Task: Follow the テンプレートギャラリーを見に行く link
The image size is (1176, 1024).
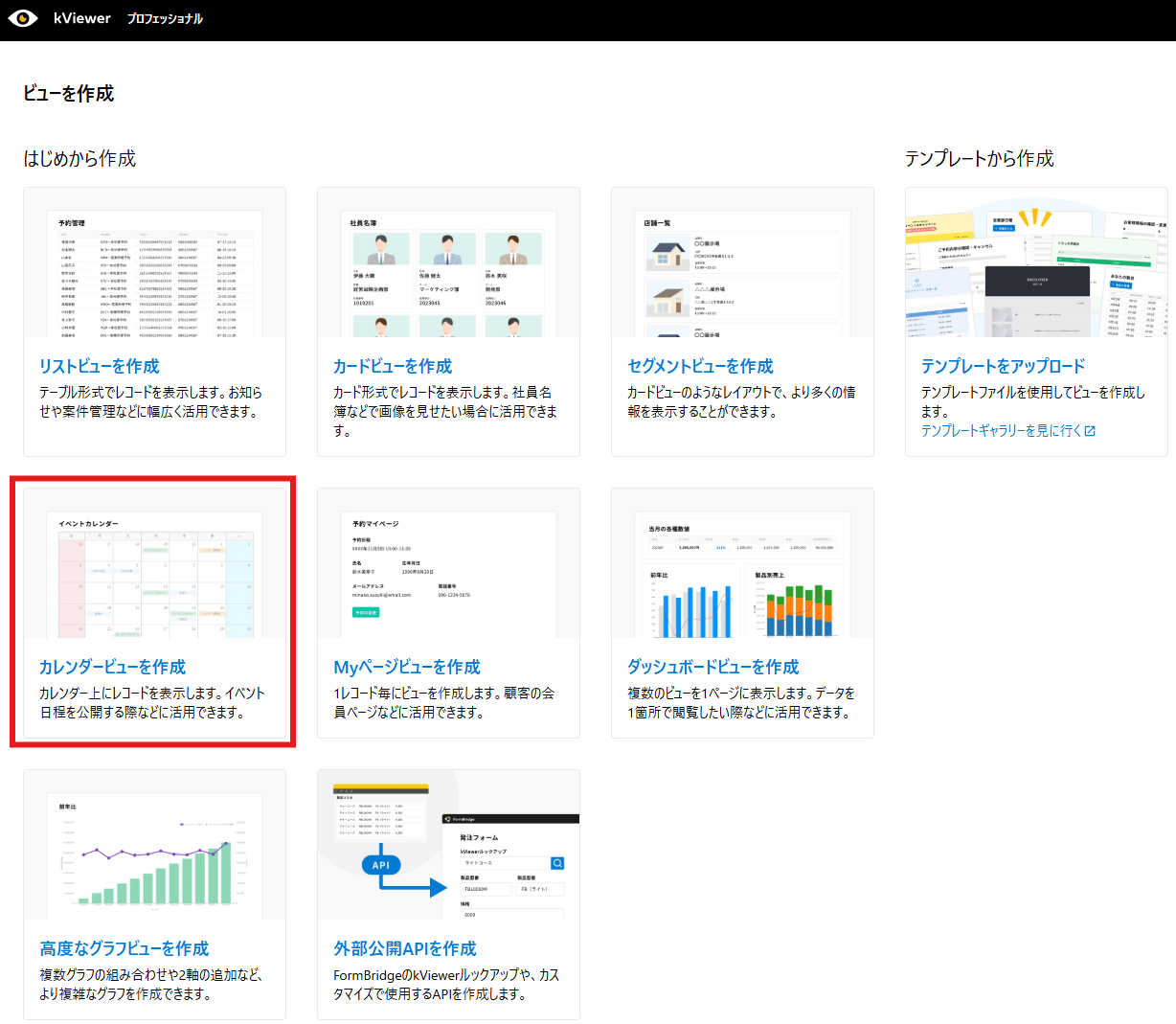Action: click(1001, 431)
